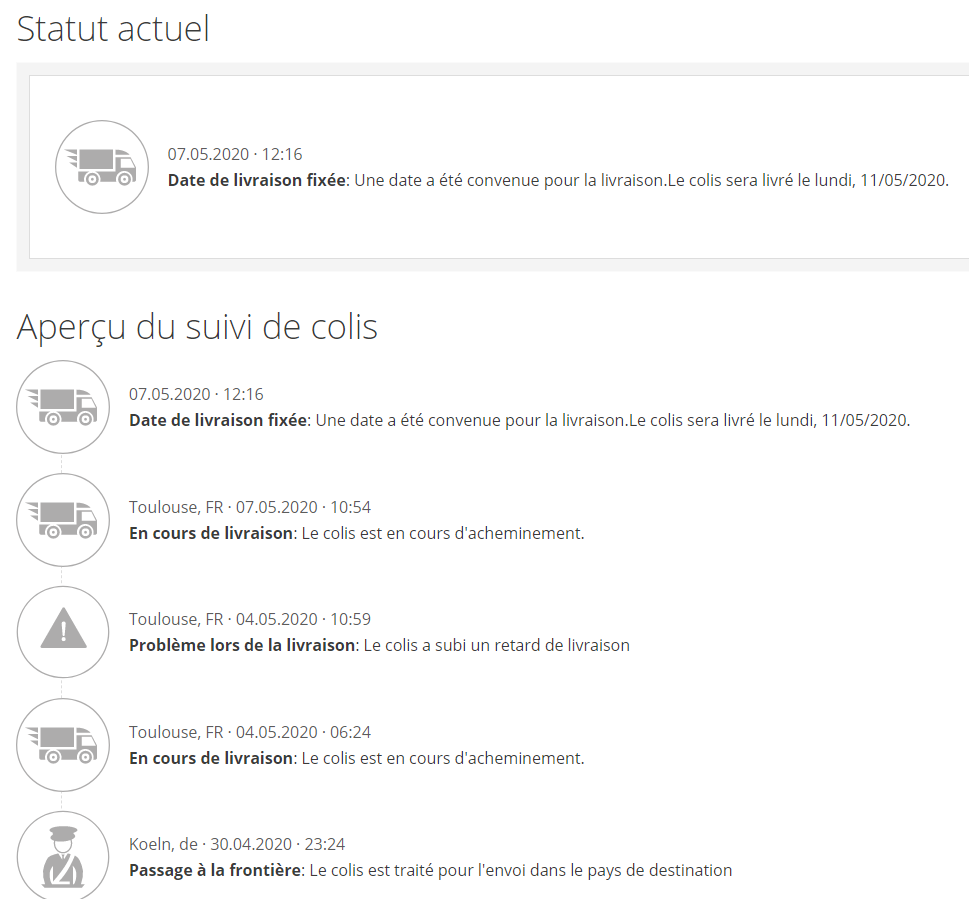Click "En cours de livraison" for 04.05.2020 entry

[210, 758]
